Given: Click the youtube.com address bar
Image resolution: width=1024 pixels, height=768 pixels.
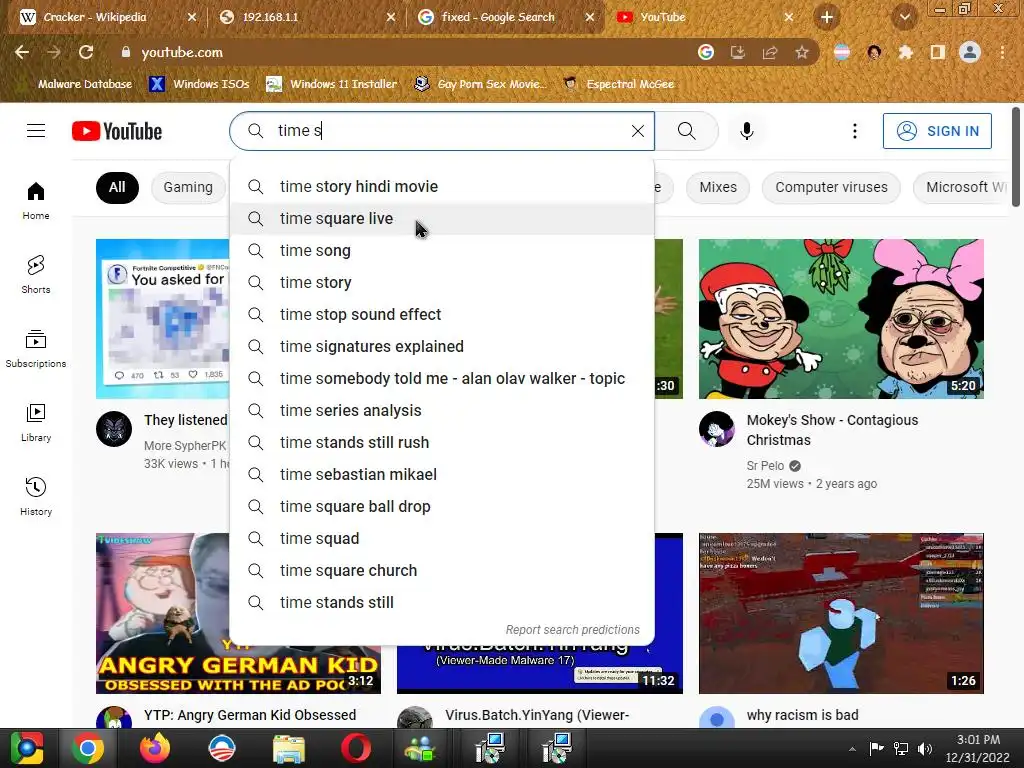Looking at the screenshot, I should (x=405, y=52).
